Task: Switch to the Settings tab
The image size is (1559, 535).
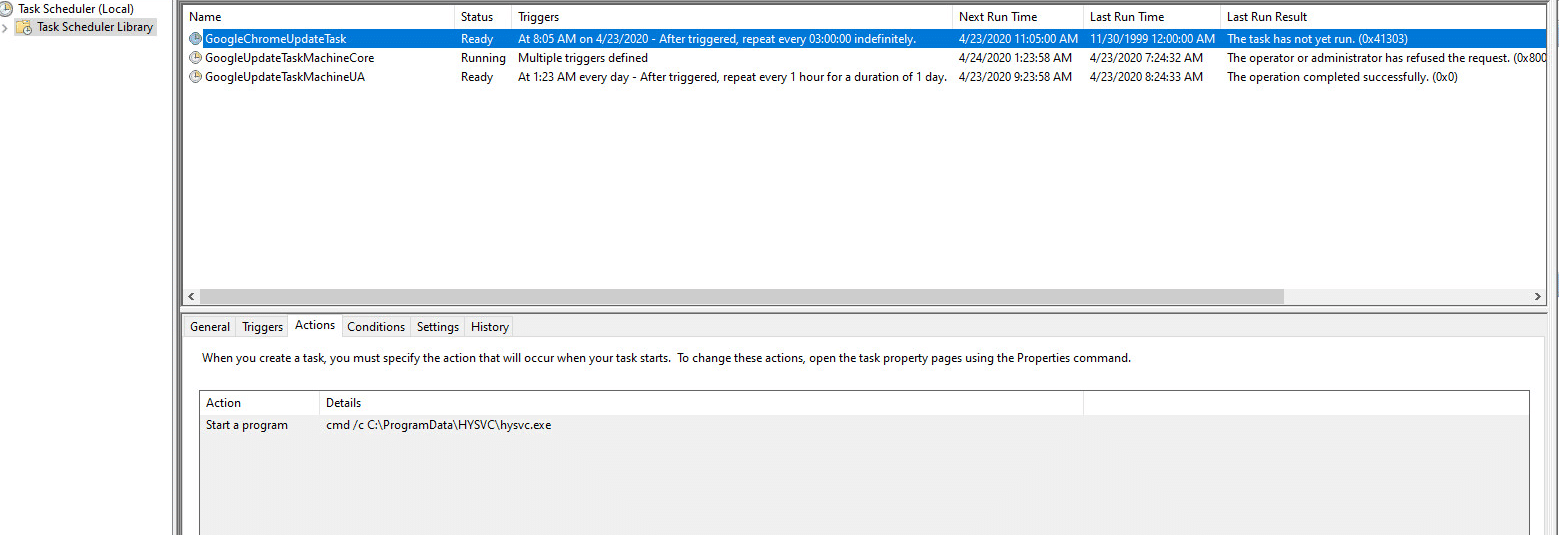Action: point(438,327)
